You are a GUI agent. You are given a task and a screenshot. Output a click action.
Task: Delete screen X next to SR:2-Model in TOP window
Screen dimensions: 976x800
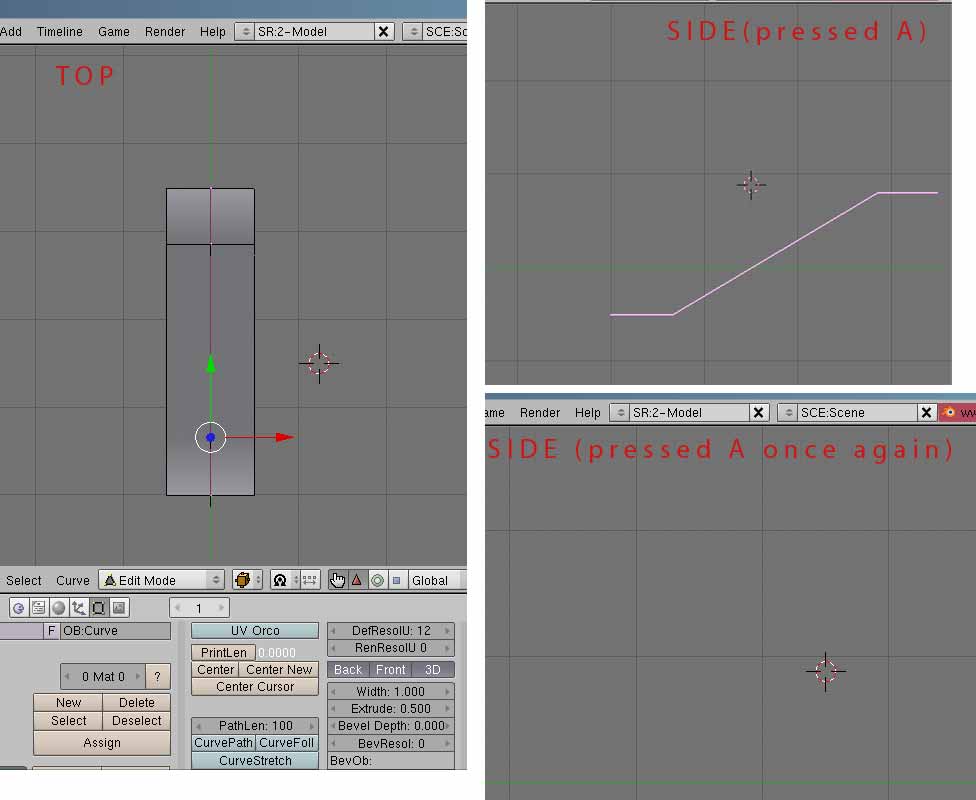pyautogui.click(x=383, y=32)
